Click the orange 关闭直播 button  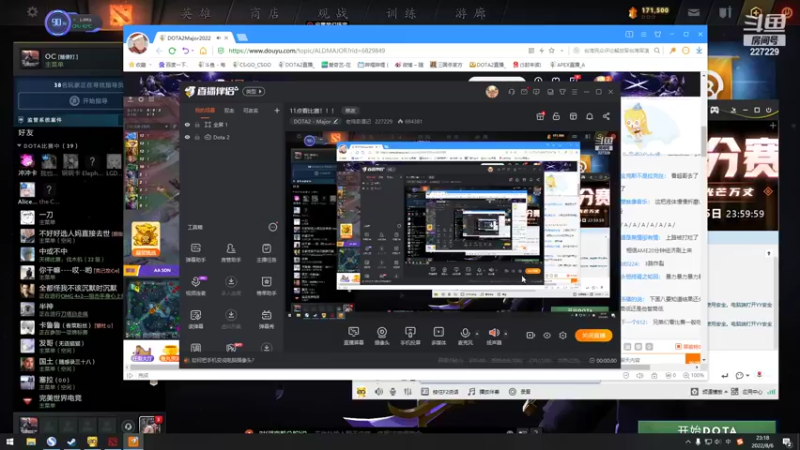click(593, 335)
